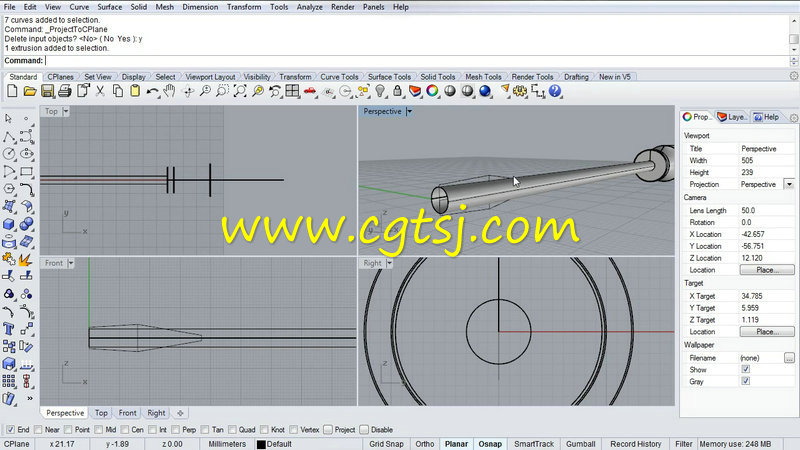
Task: Toggle Gumball in status bar
Action: 581,444
